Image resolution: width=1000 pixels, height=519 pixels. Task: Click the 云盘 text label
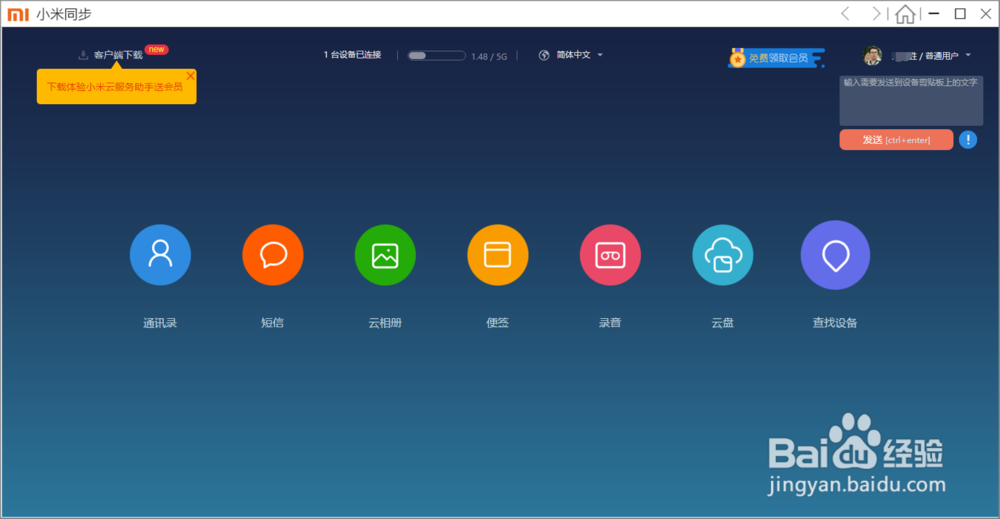pyautogui.click(x=723, y=323)
